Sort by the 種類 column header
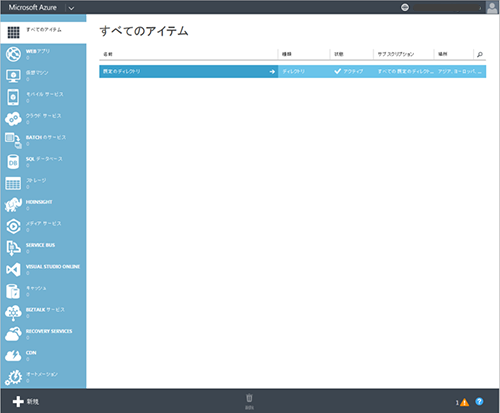This screenshot has height=413, width=500. (x=287, y=54)
